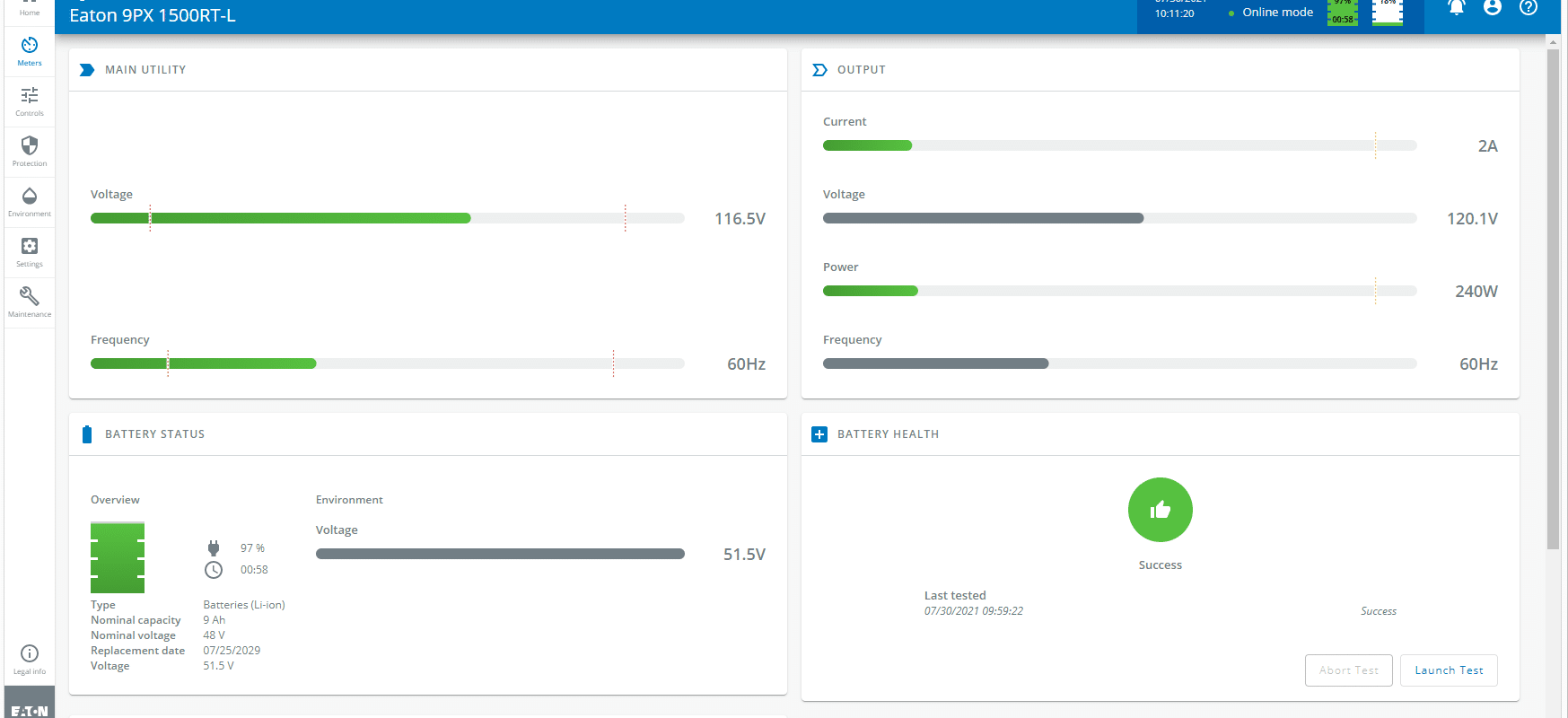Click the Eaton logo in sidebar
Screen dimensions: 1568x718
(x=30, y=709)
